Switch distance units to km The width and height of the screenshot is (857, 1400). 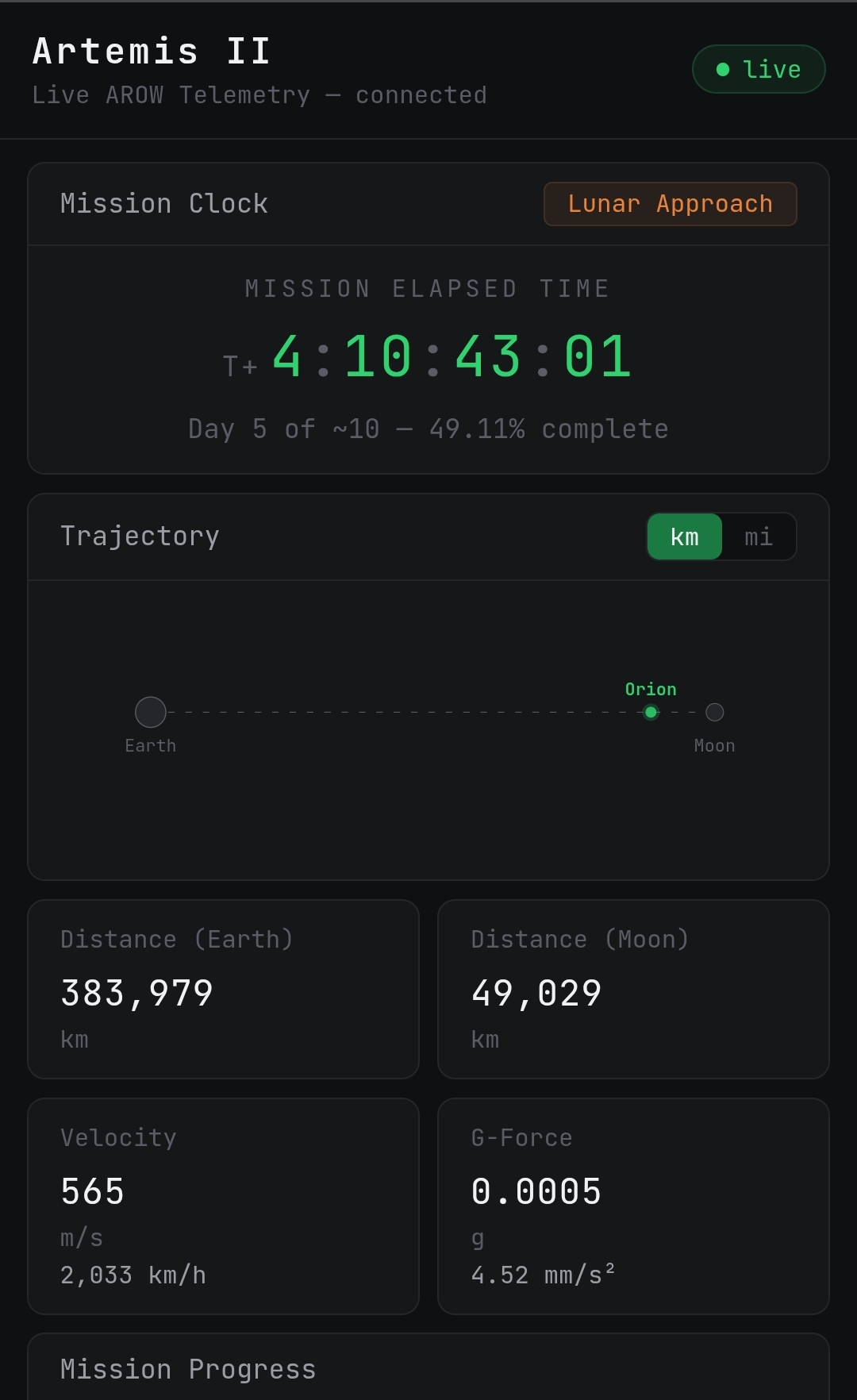[x=685, y=537]
